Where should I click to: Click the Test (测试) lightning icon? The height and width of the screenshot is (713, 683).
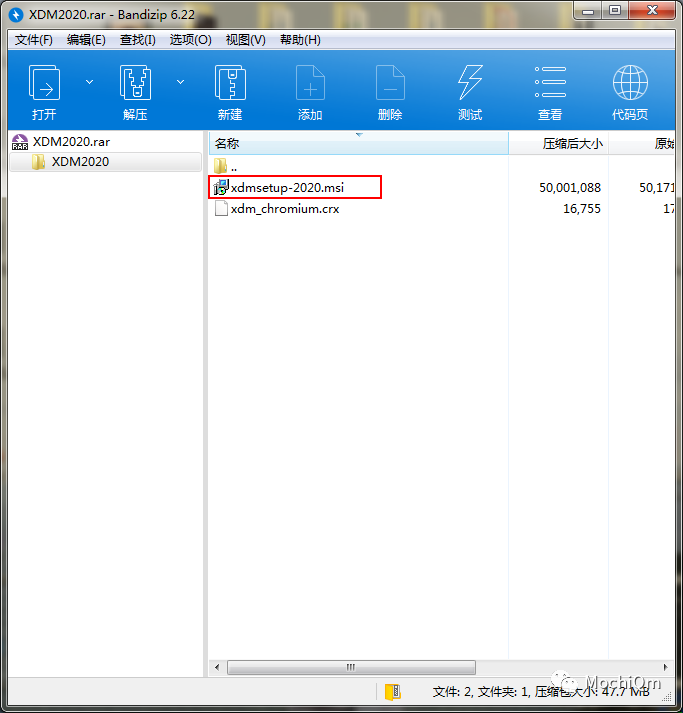point(470,84)
